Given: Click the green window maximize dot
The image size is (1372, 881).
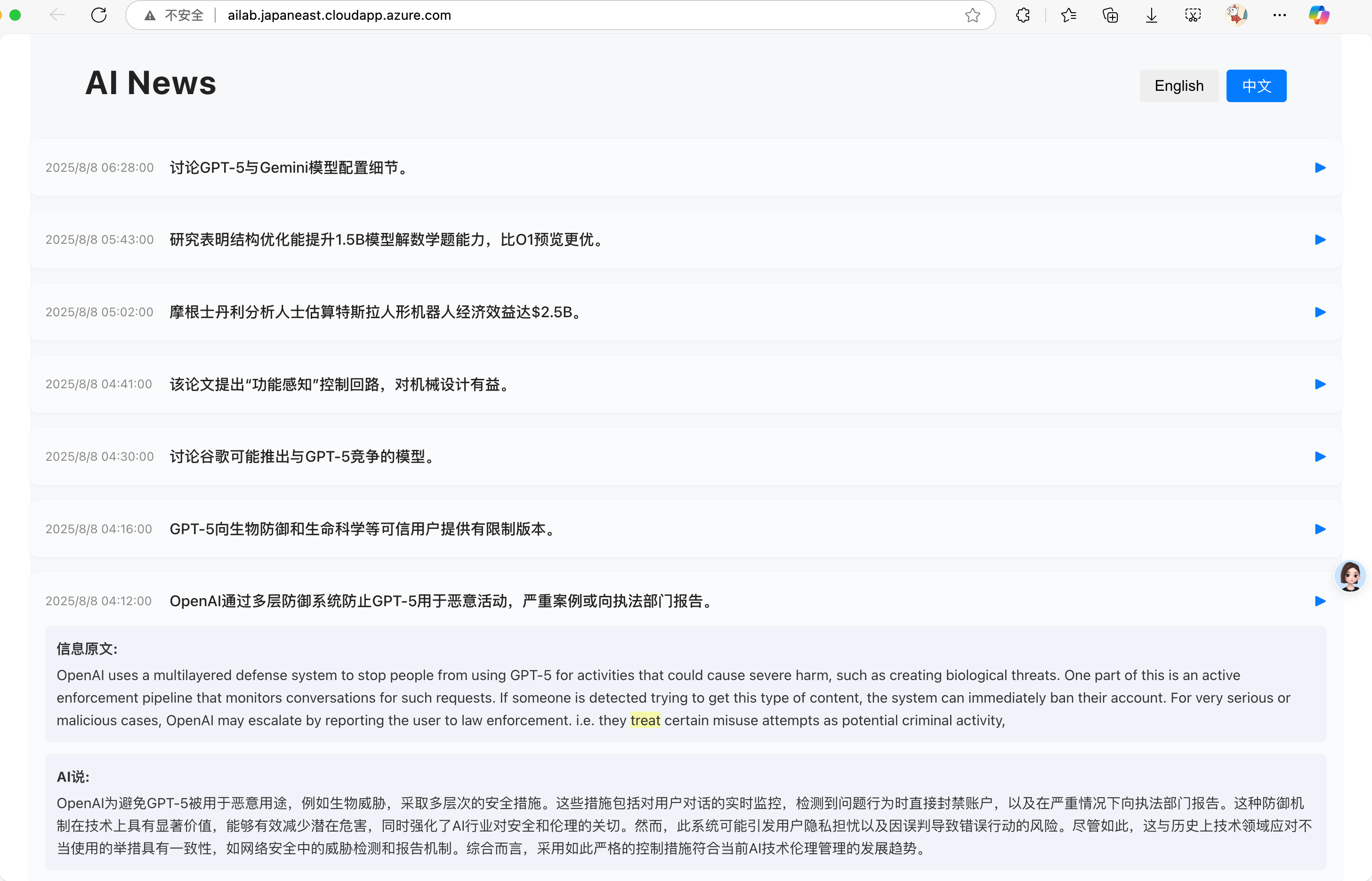Looking at the screenshot, I should click(16, 16).
